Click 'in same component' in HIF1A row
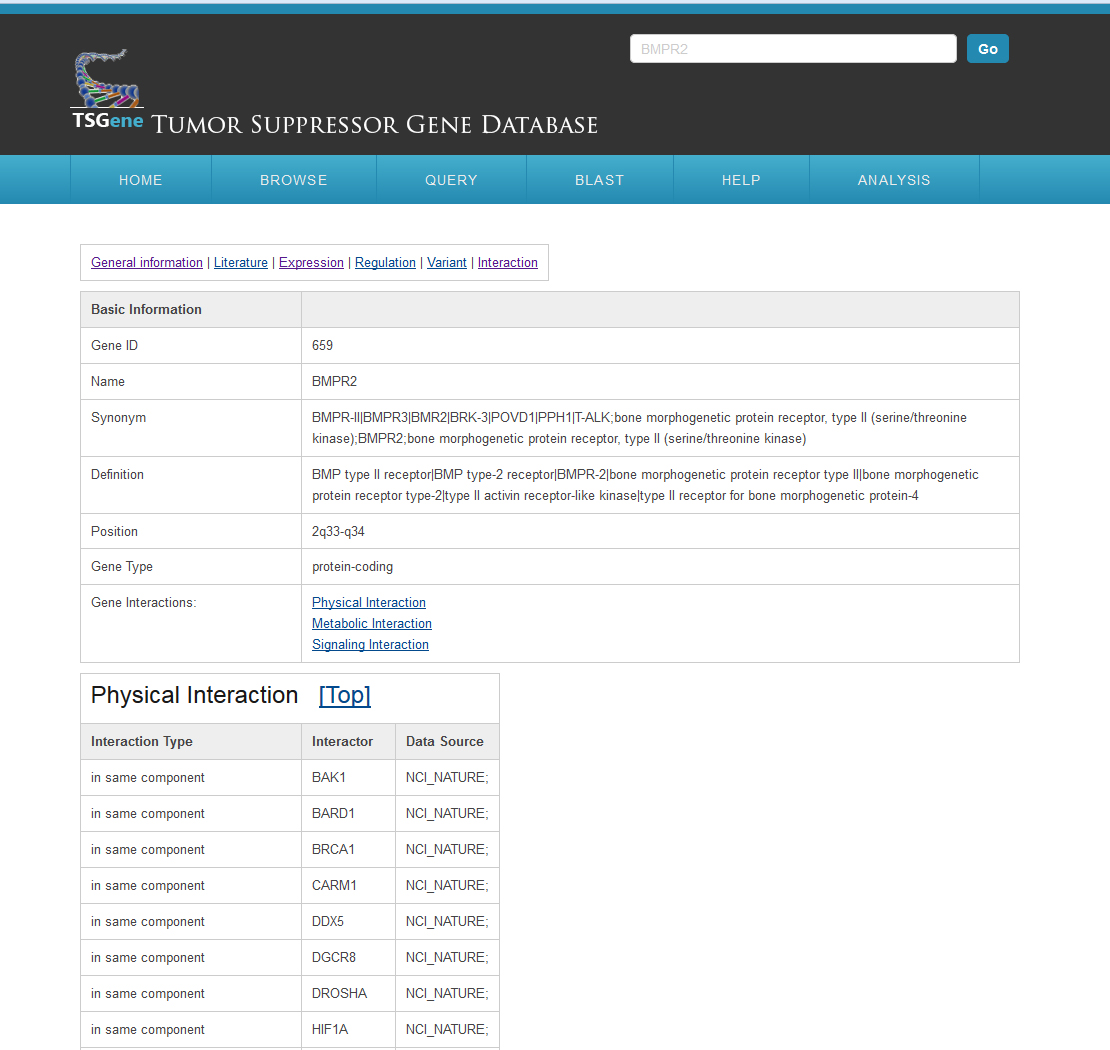This screenshot has width=1110, height=1050. (147, 1029)
